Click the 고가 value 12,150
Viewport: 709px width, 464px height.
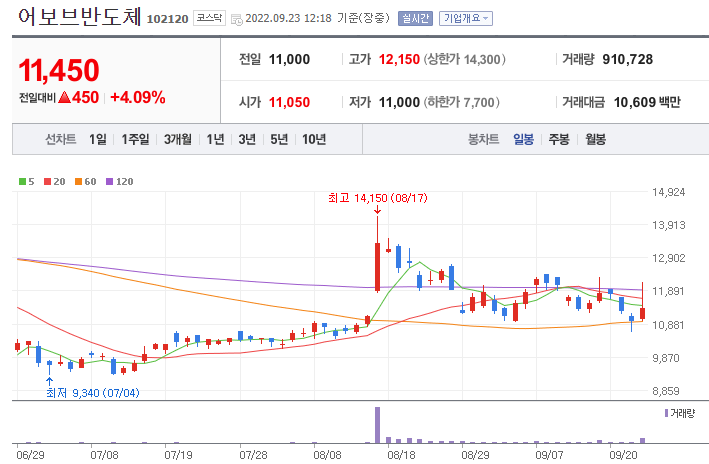point(399,59)
